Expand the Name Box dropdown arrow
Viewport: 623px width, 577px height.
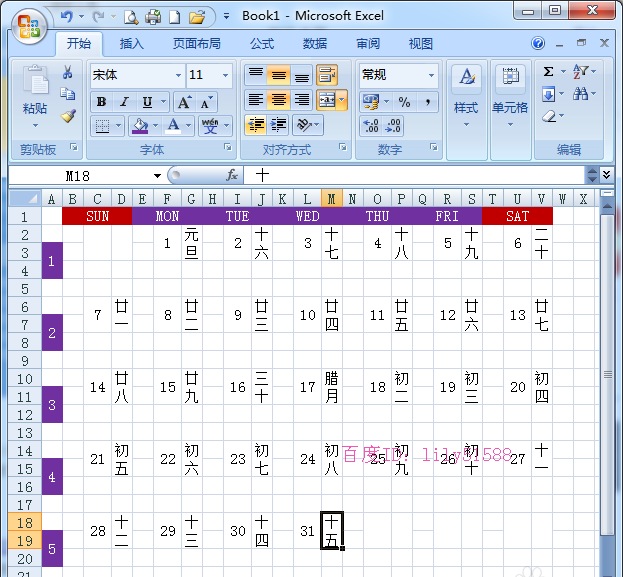[157, 175]
